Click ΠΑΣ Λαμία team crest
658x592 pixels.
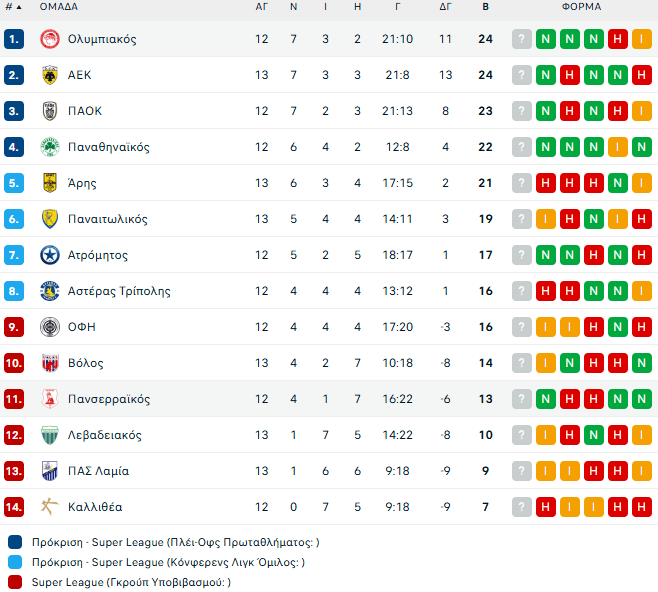tap(49, 471)
